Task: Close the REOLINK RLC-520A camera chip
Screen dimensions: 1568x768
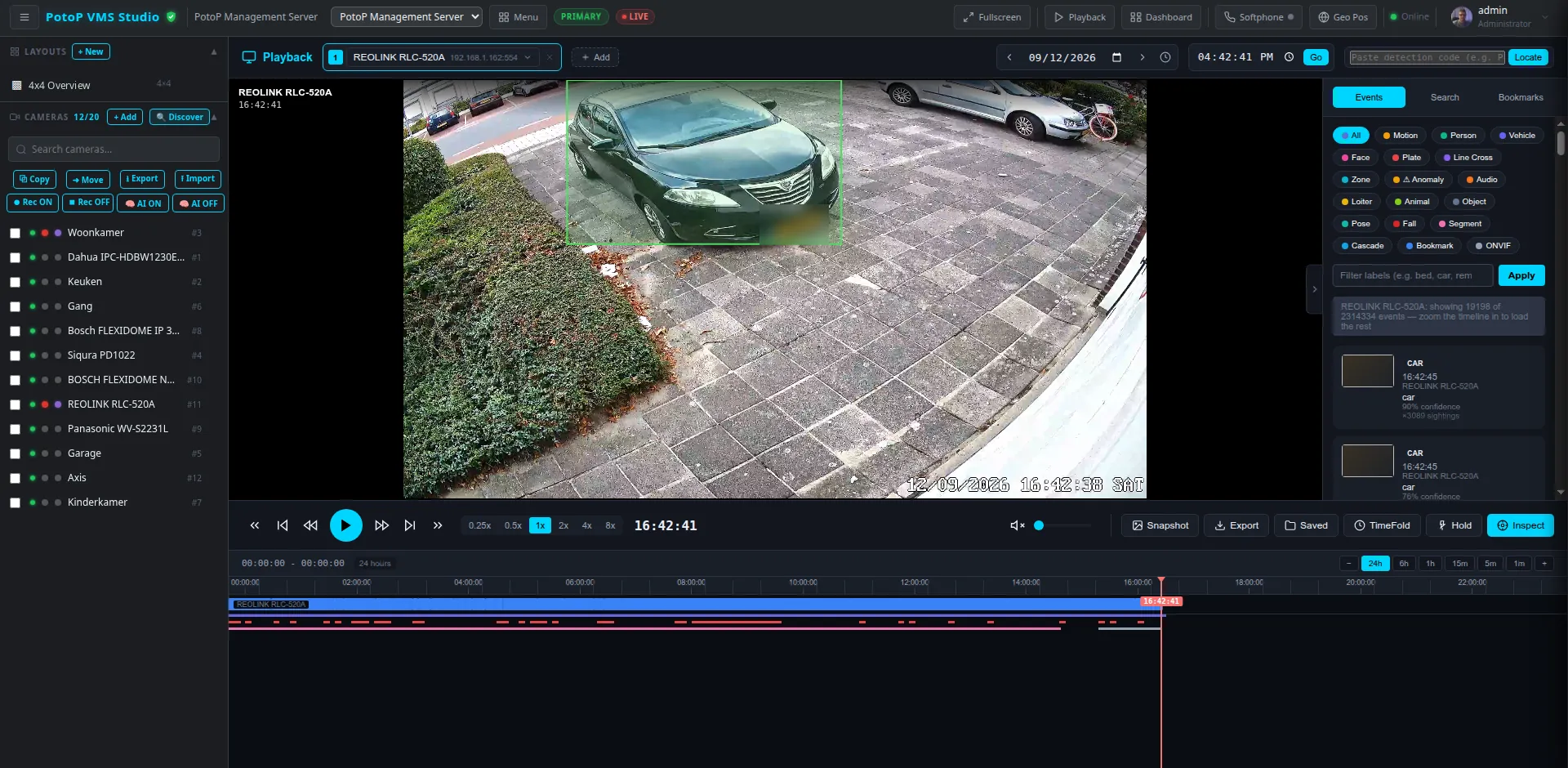Action: pyautogui.click(x=550, y=57)
